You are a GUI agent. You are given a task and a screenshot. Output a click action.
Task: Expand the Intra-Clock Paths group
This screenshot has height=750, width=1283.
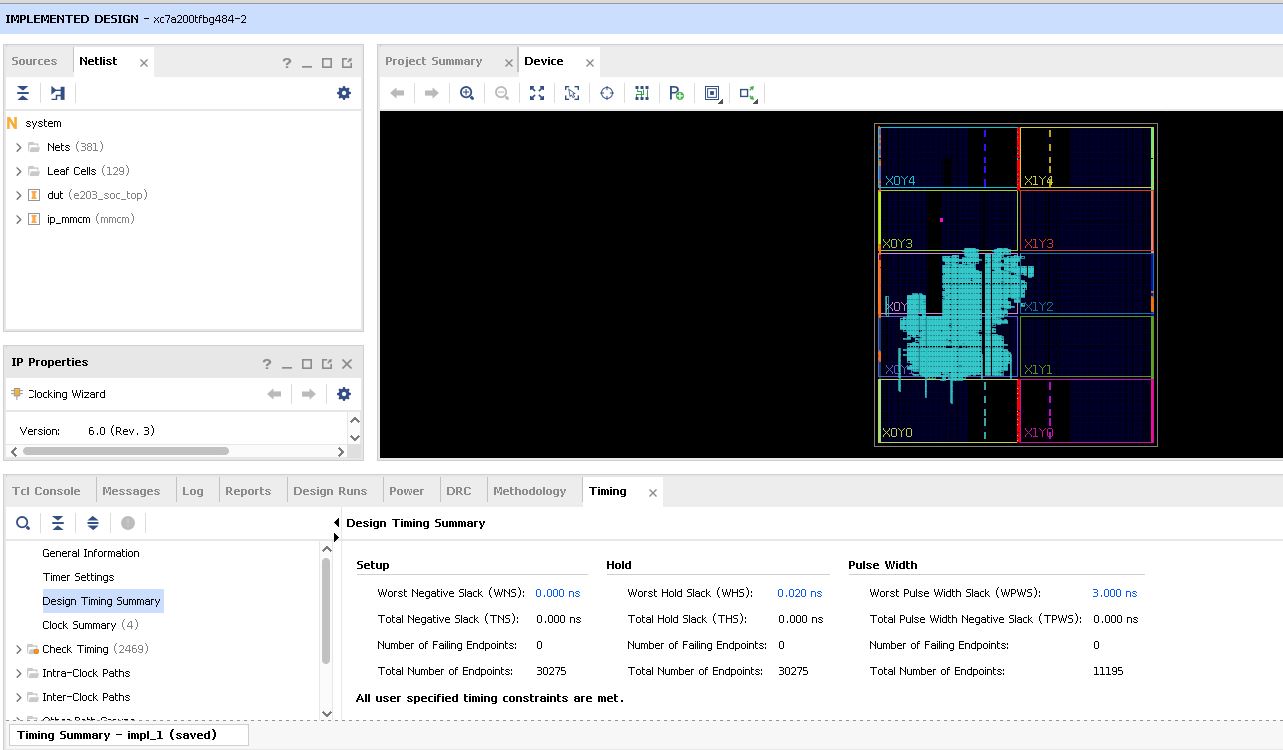[18, 673]
